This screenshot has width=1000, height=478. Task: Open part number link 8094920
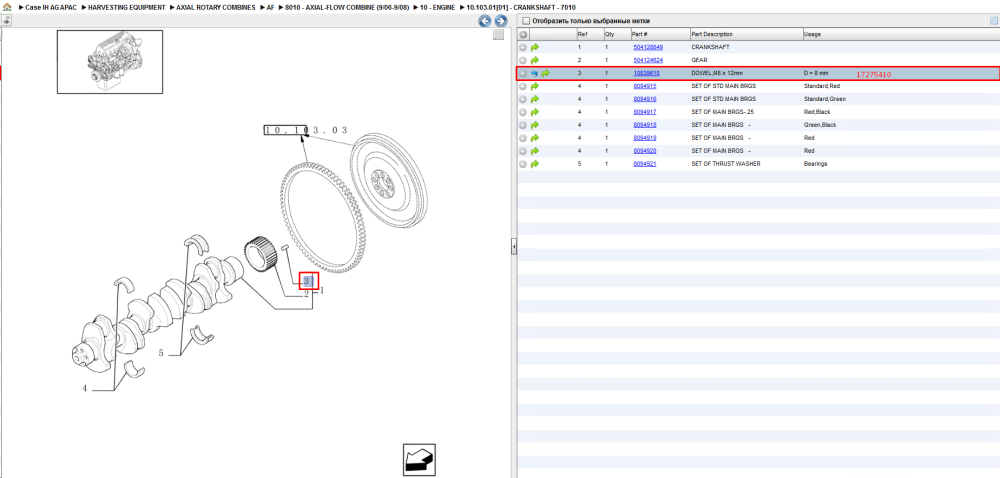click(645, 151)
